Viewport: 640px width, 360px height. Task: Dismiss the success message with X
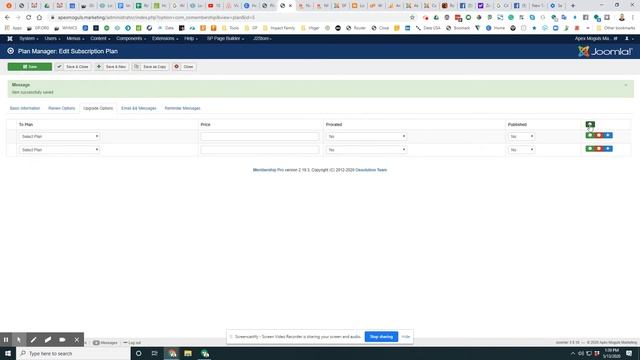tap(626, 85)
